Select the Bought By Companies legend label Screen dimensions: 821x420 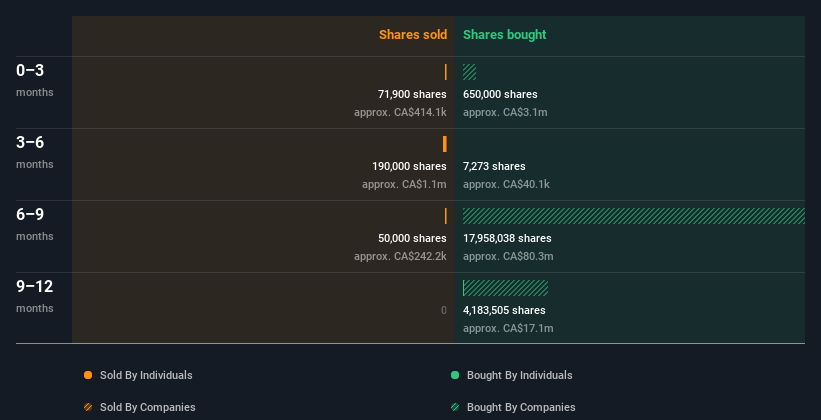(x=521, y=407)
